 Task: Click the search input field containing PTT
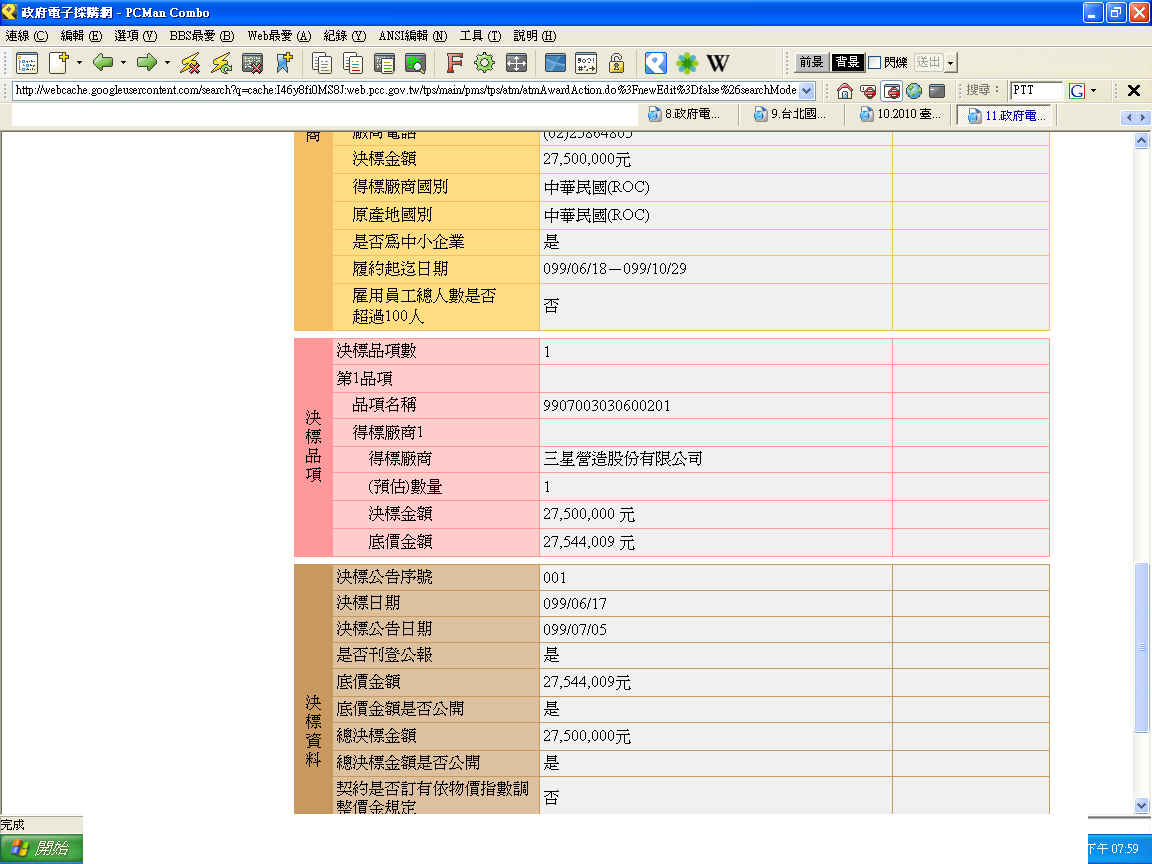pyautogui.click(x=1036, y=91)
